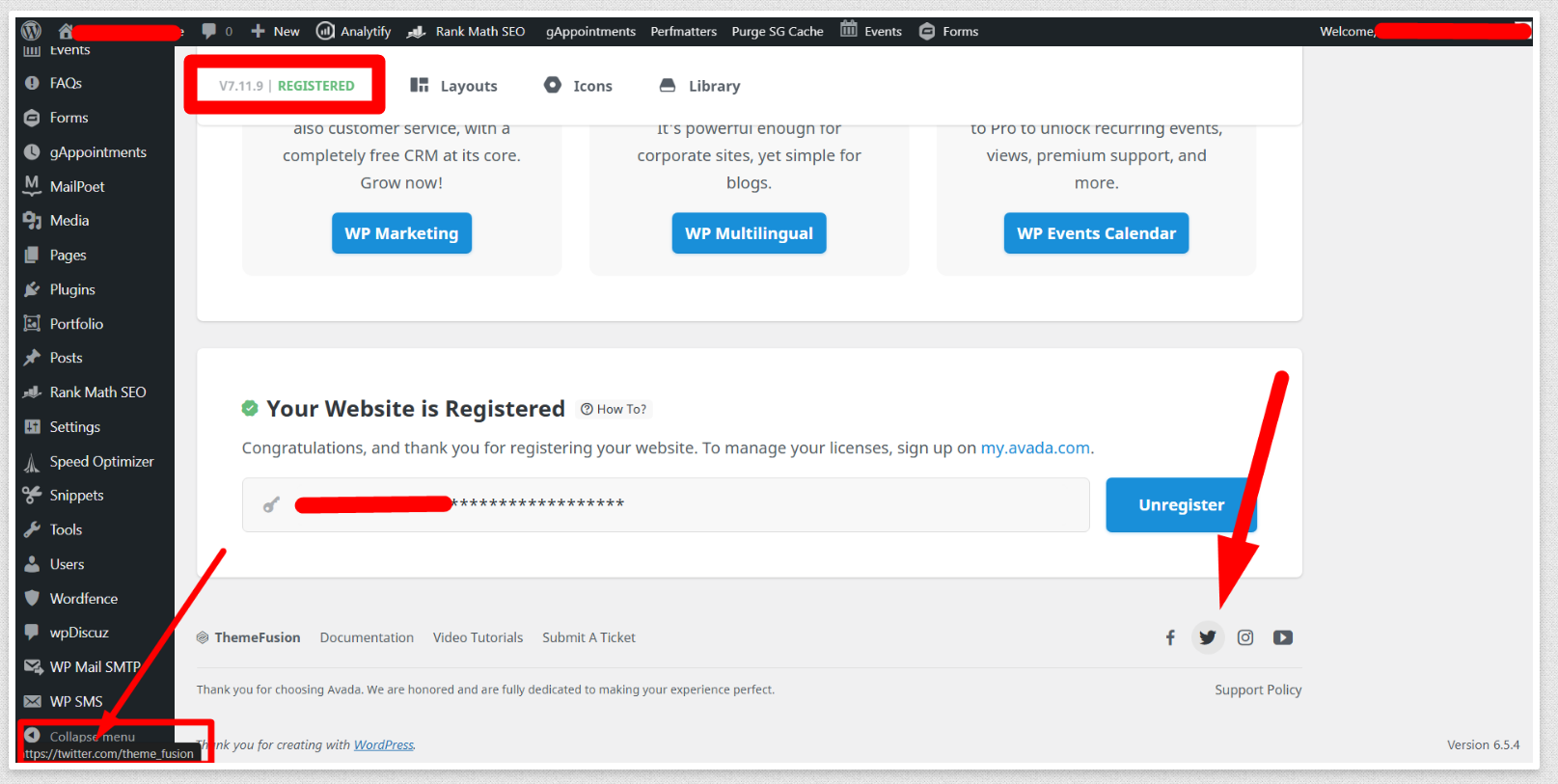Follow the my.avada.com link
Viewport: 1558px width, 784px height.
click(1035, 447)
